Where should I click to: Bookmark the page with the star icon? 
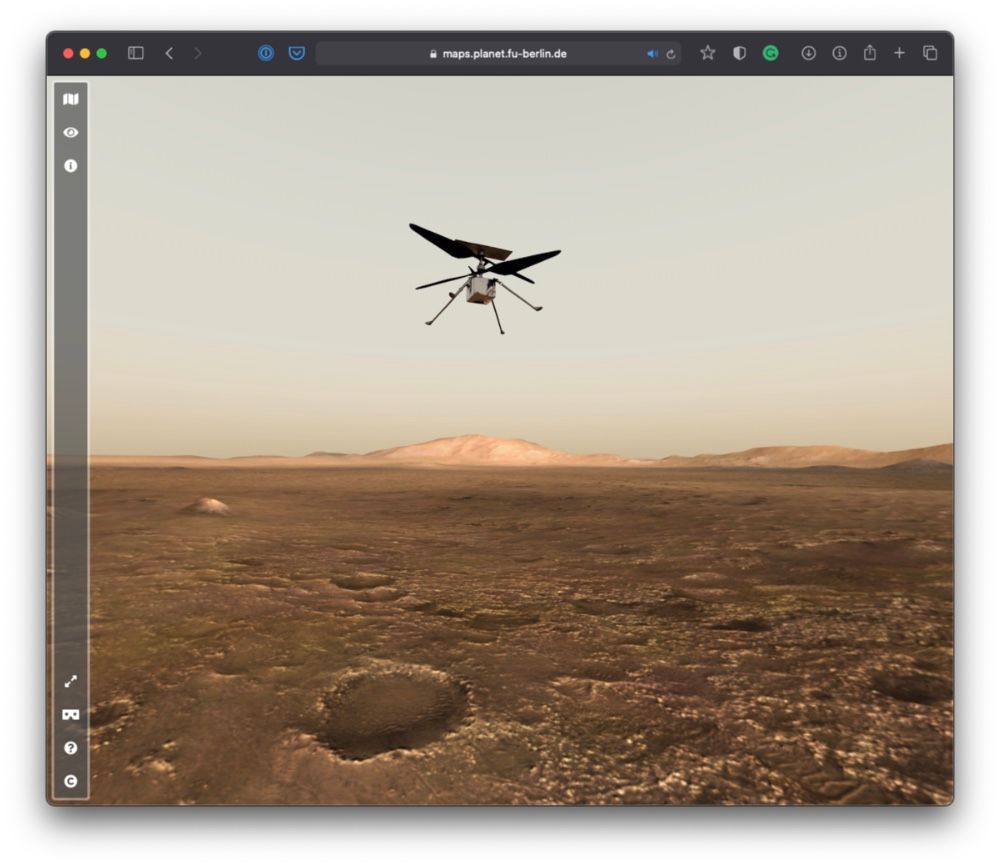(707, 53)
